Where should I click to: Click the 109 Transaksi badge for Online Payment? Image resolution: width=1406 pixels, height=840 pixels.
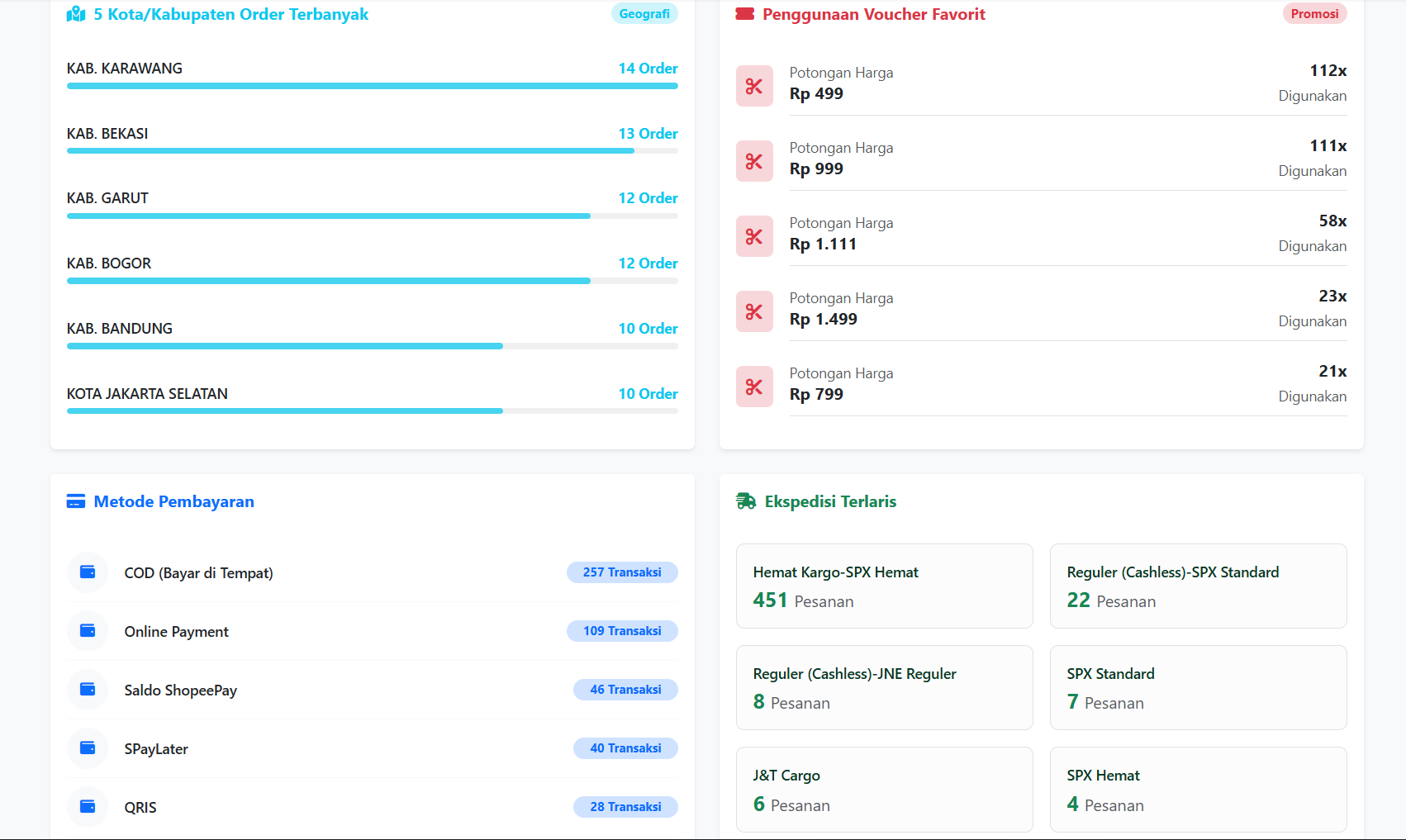click(622, 631)
